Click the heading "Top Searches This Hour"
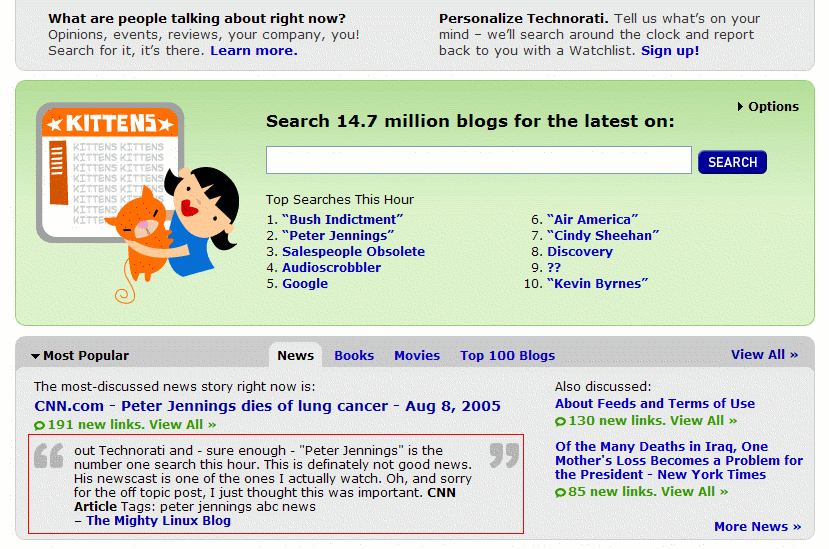Viewport: 829px width, 549px height. pos(339,200)
